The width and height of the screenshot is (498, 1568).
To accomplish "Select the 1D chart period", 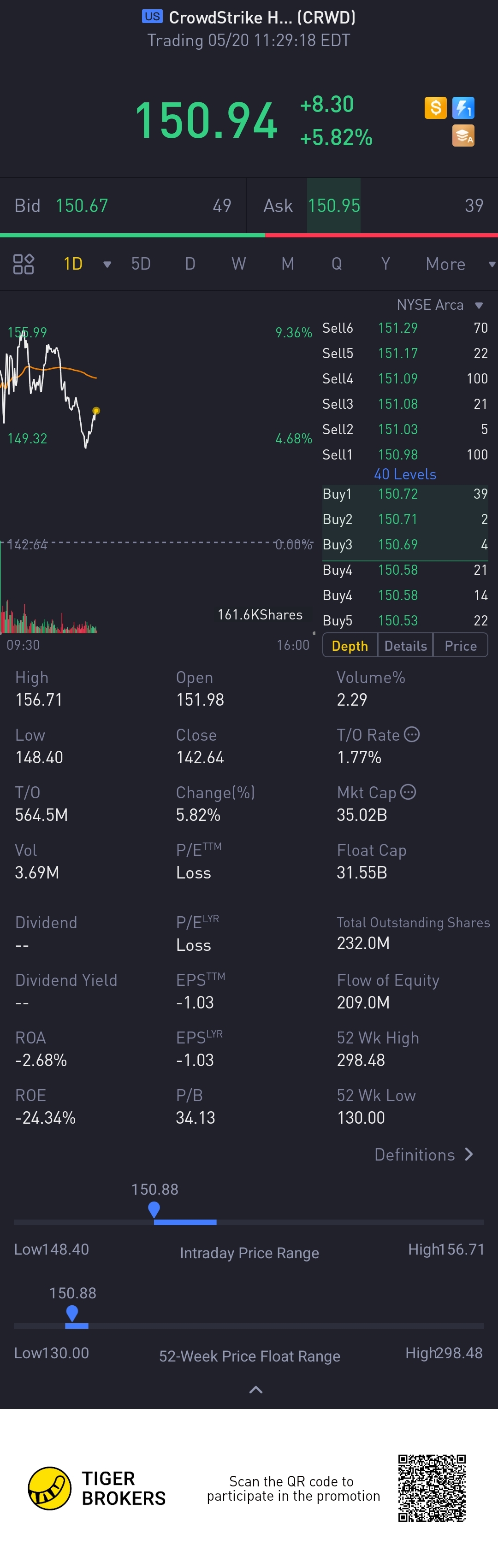I will [x=73, y=264].
